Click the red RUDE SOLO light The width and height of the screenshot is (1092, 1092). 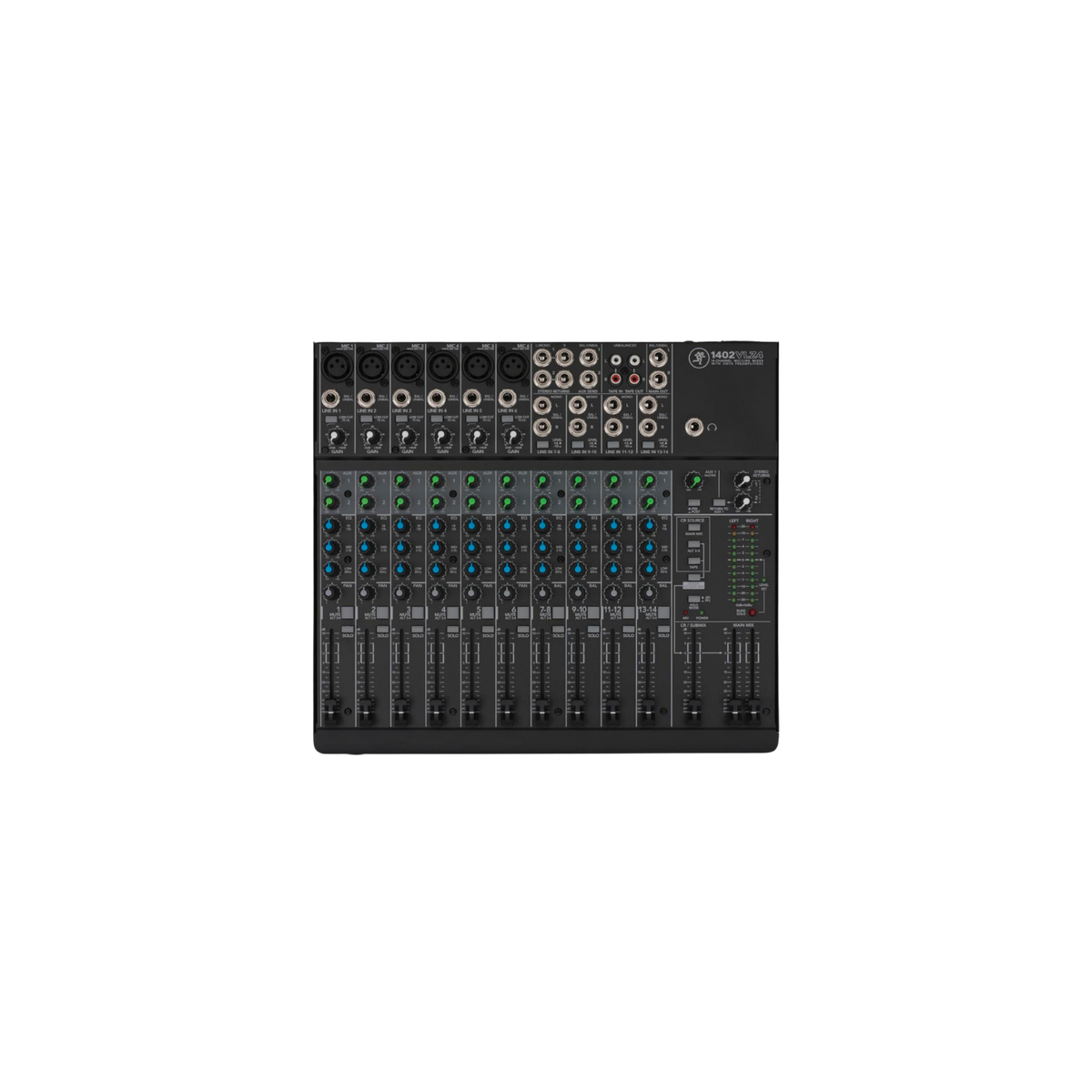pyautogui.click(x=753, y=612)
